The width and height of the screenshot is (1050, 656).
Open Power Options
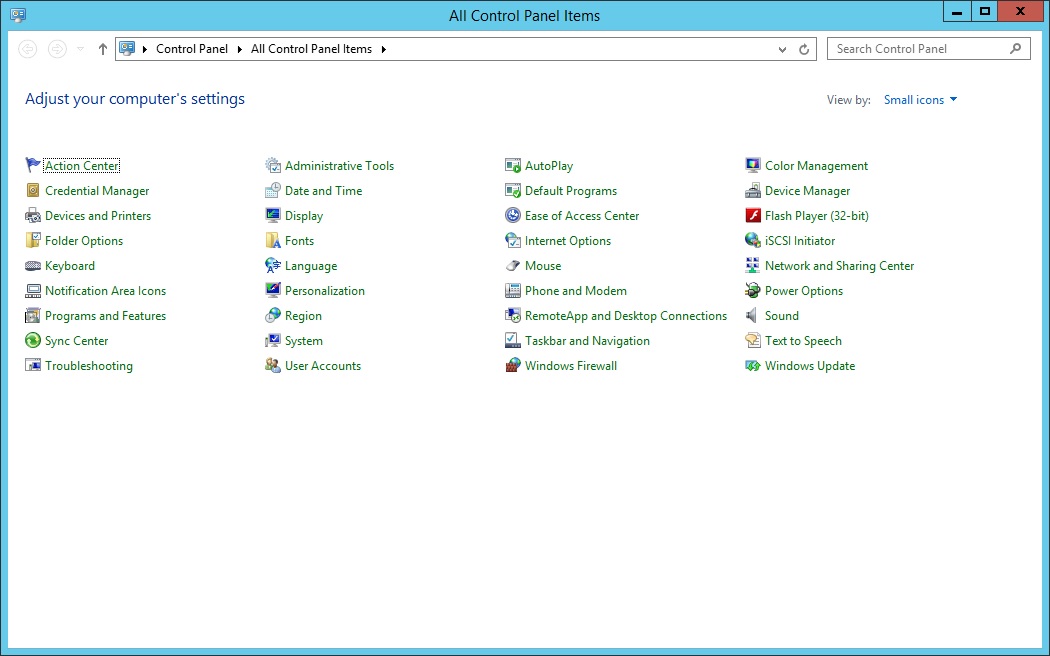[x=802, y=290]
